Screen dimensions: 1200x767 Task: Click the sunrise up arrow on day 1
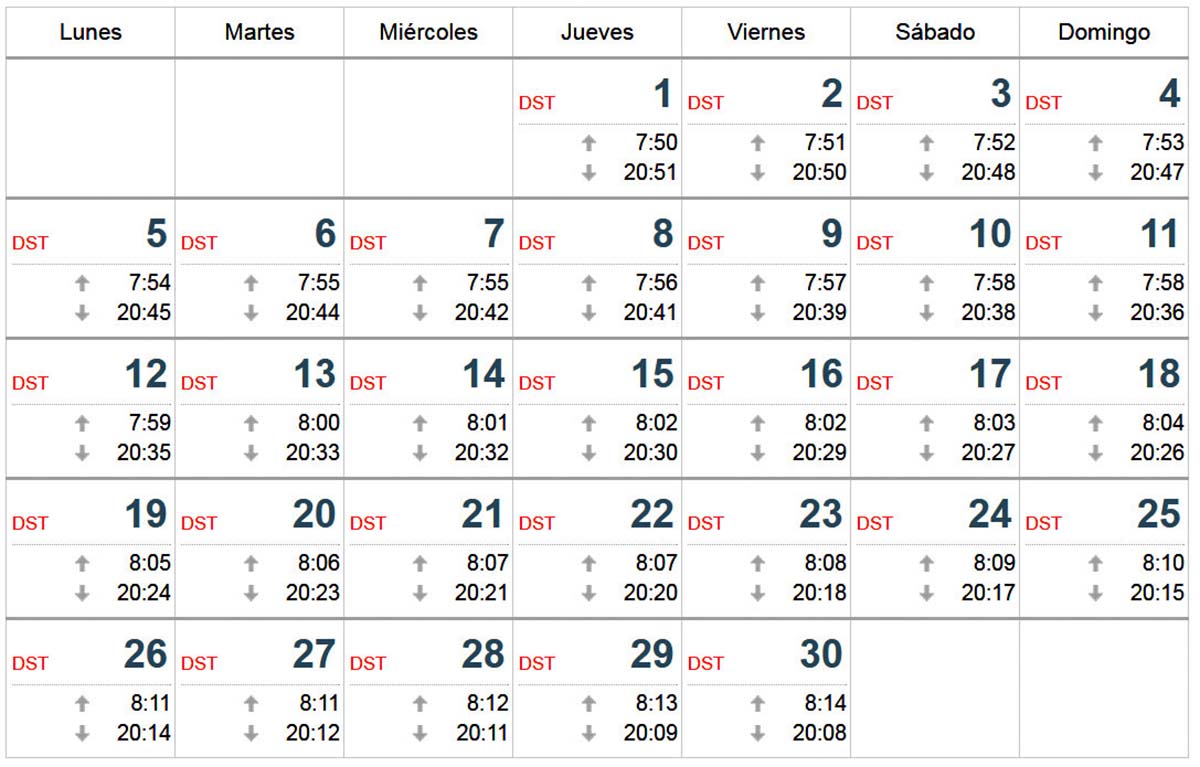(x=589, y=143)
